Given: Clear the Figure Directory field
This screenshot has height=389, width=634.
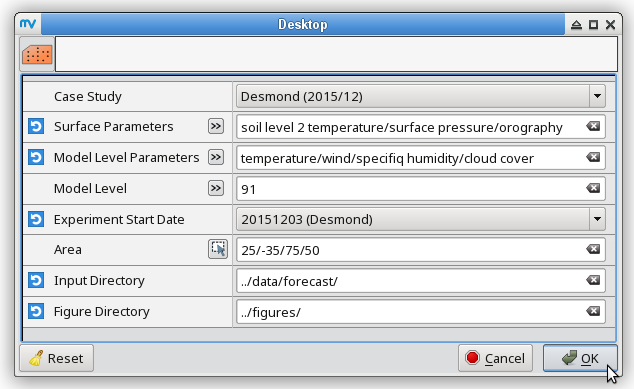Looking at the screenshot, I should click(x=593, y=311).
